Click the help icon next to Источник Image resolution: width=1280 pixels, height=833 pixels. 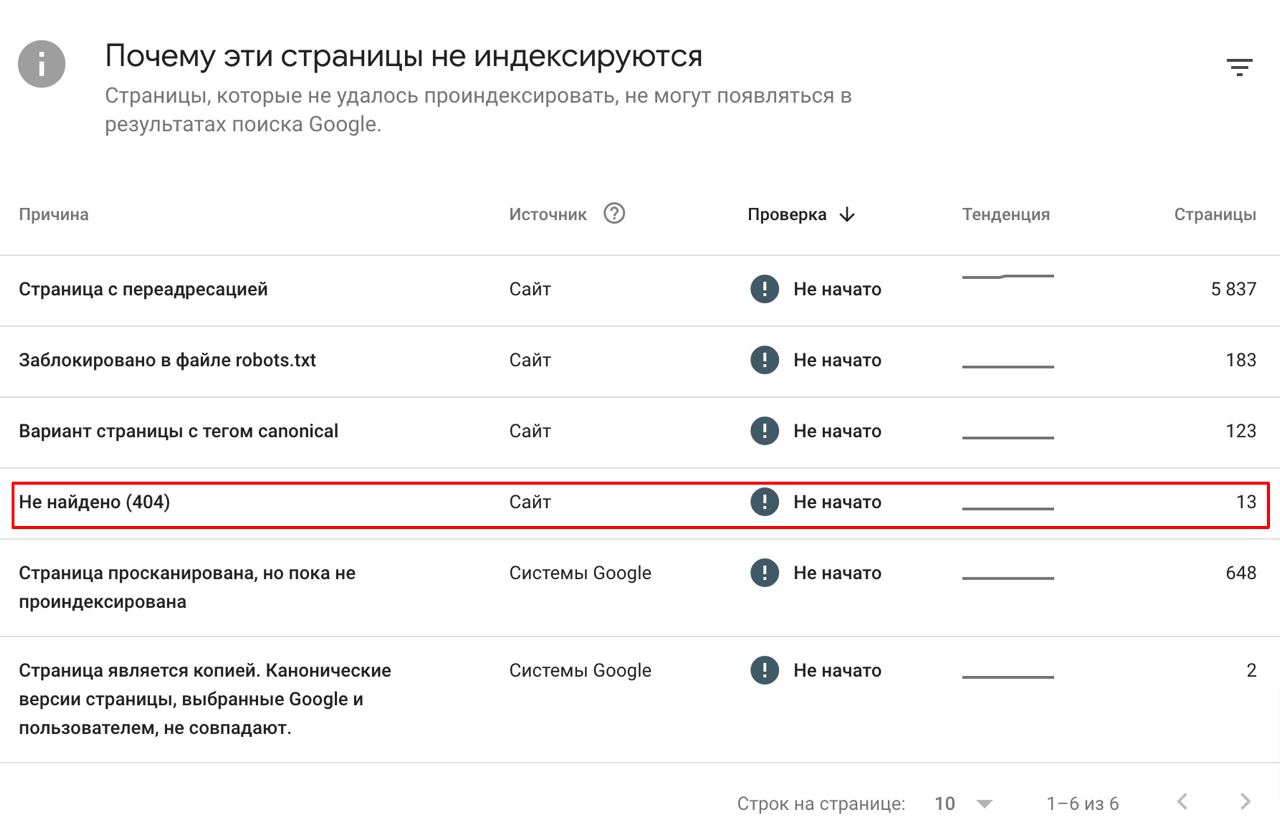pyautogui.click(x=614, y=213)
